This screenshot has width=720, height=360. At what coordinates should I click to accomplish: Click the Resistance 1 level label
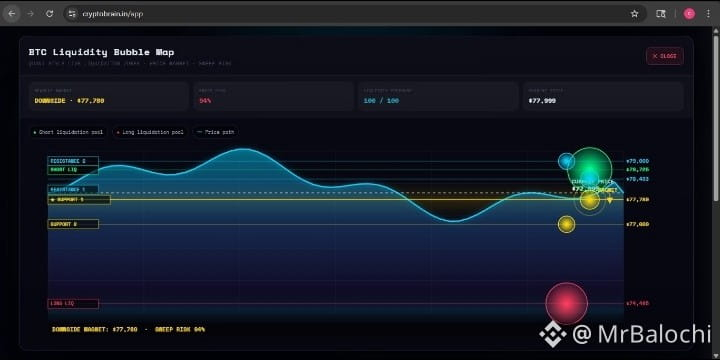pos(73,189)
